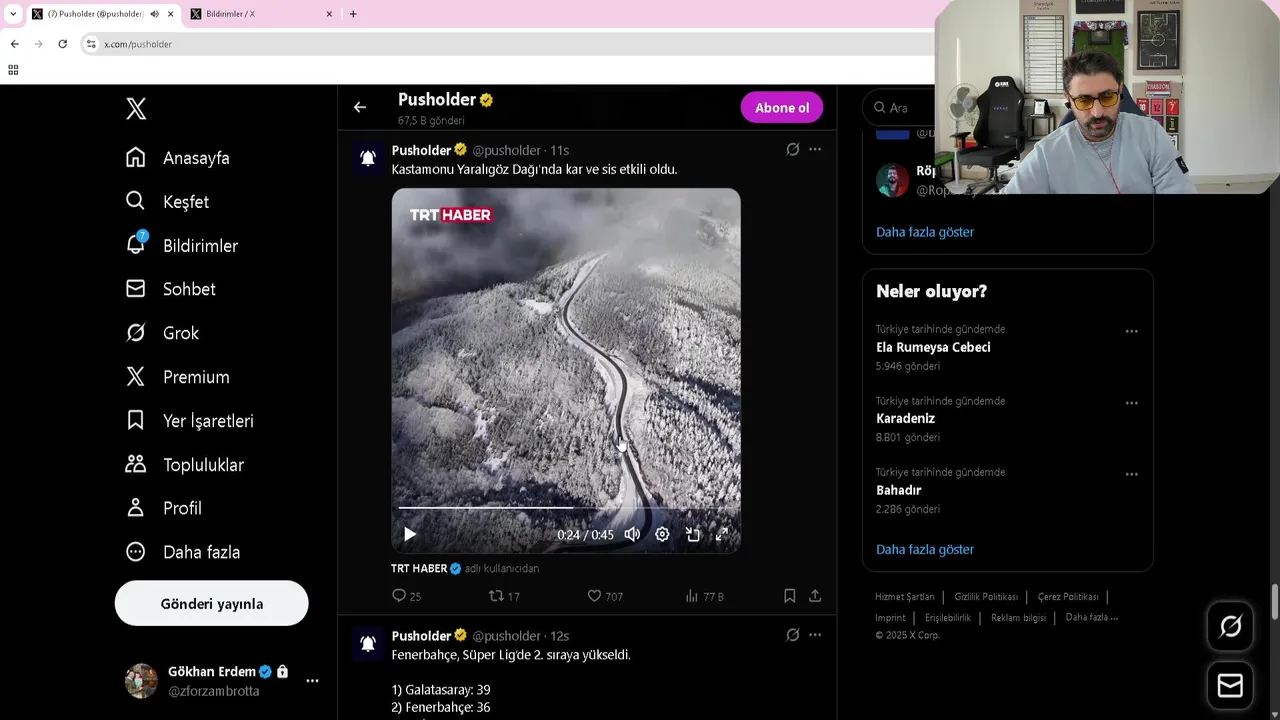Viewport: 1280px width, 720px height.
Task: Click Gönderi yayınla button
Action: [x=212, y=604]
